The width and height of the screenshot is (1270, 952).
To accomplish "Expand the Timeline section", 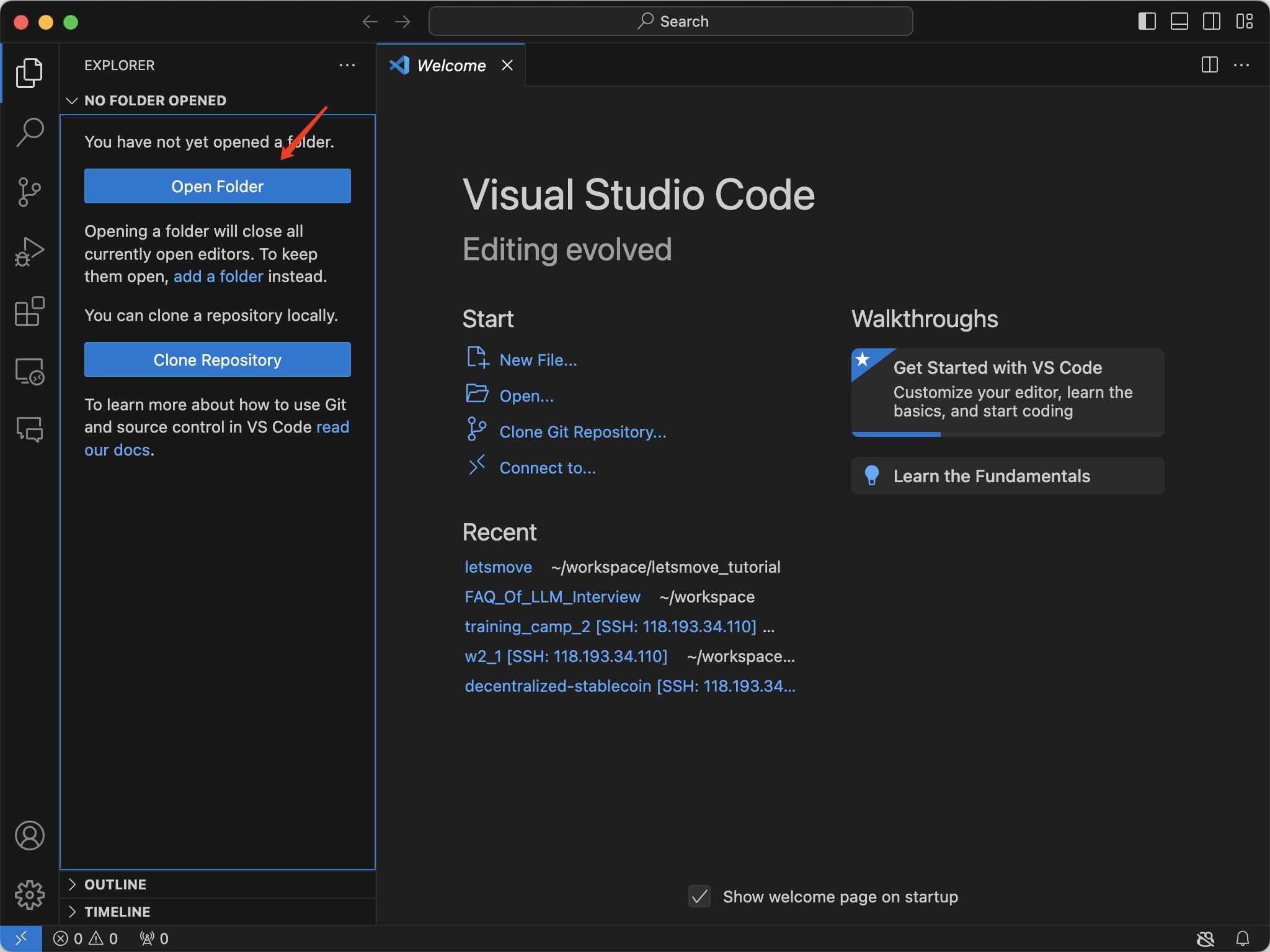I will click(x=218, y=912).
